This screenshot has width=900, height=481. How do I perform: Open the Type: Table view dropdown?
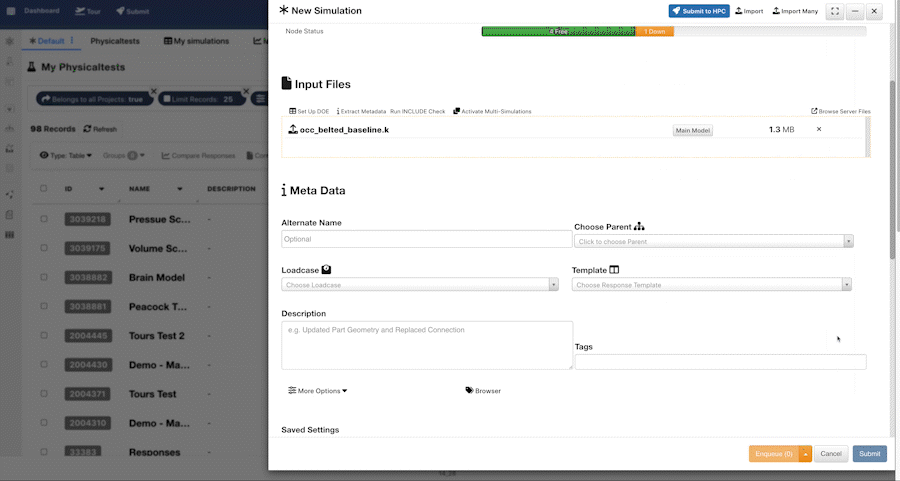click(65, 156)
